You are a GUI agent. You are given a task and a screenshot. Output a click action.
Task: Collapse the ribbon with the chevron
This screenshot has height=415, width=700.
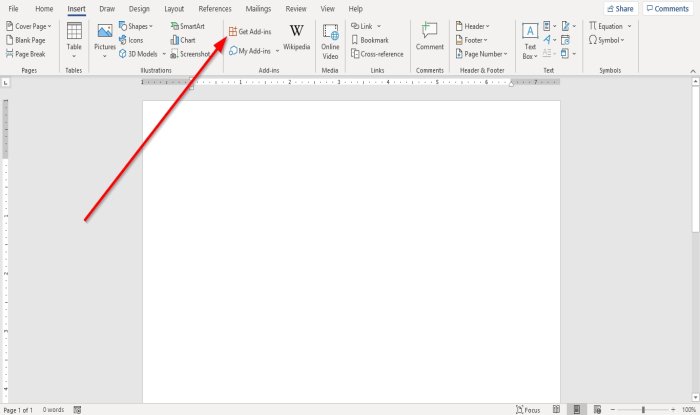693,71
